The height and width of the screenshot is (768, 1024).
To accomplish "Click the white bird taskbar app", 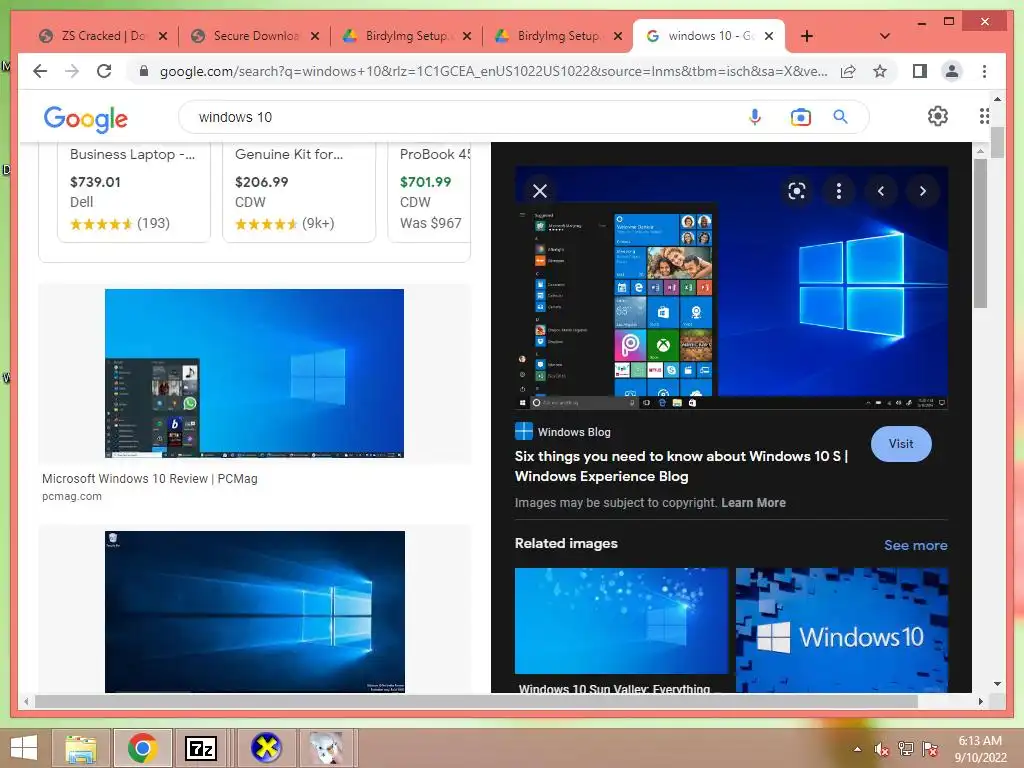I will (327, 748).
